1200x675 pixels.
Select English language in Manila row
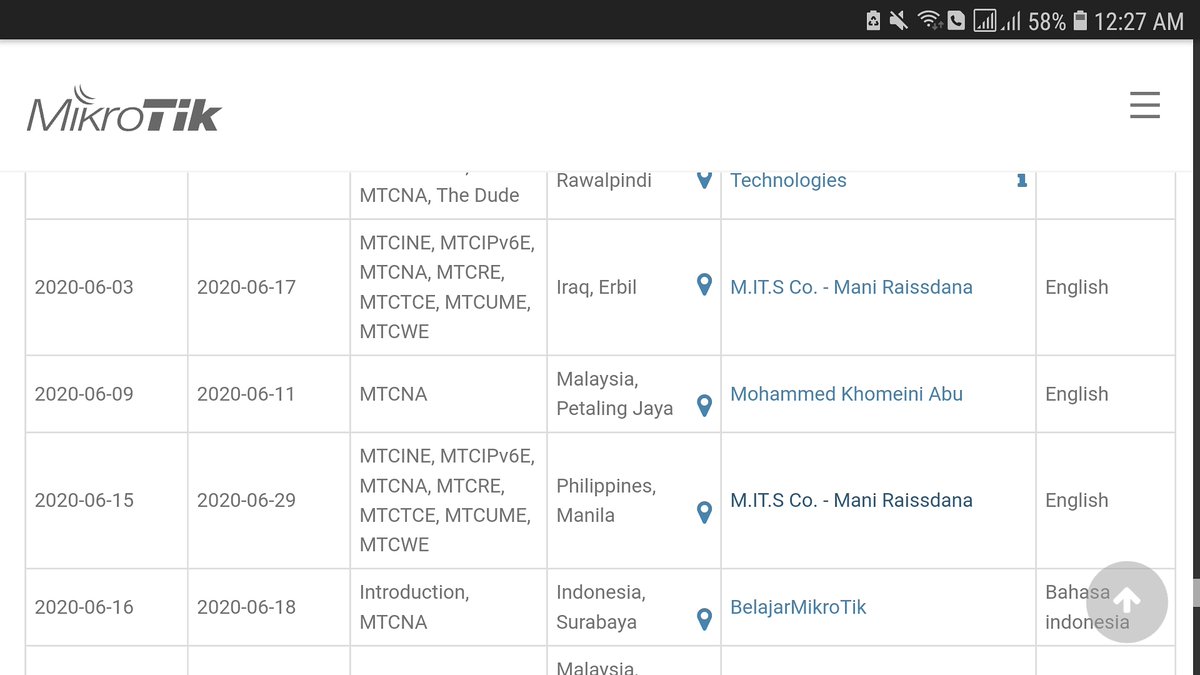pos(1076,500)
